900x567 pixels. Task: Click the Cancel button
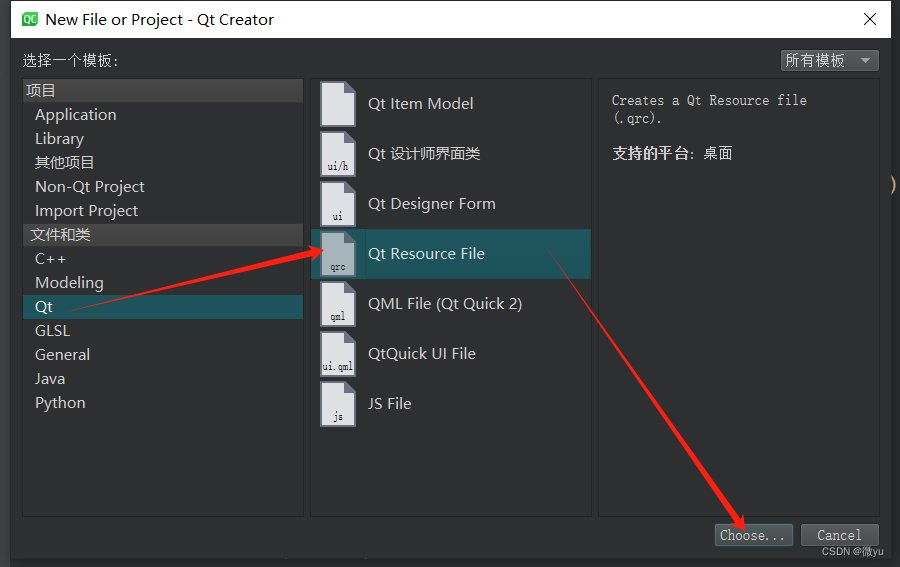(839, 535)
